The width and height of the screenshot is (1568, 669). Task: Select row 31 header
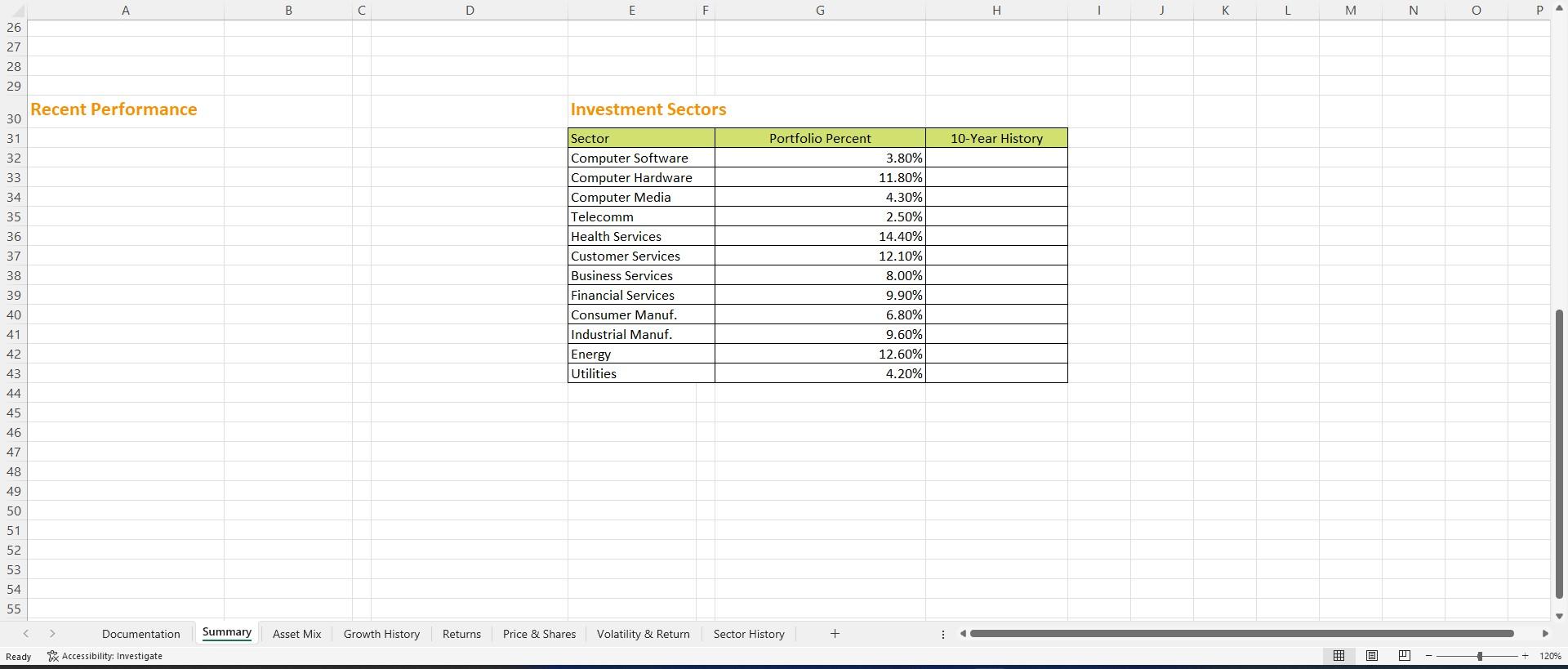13,138
